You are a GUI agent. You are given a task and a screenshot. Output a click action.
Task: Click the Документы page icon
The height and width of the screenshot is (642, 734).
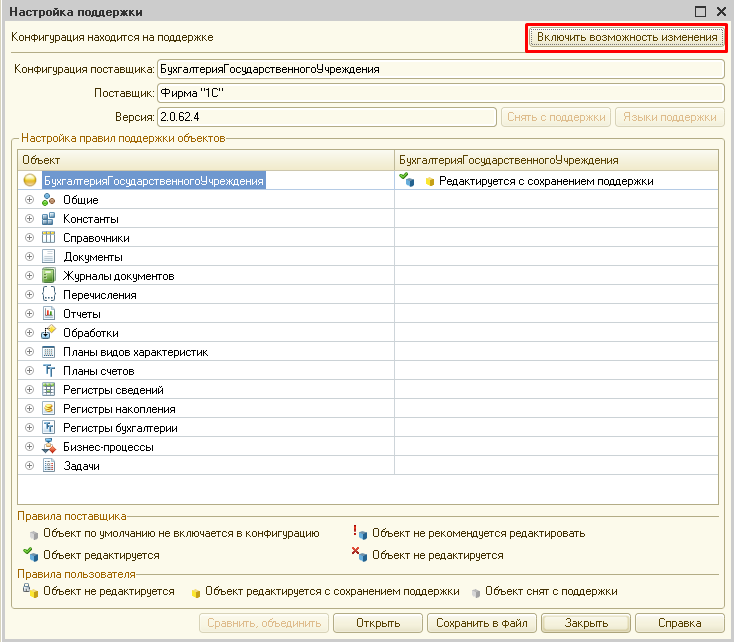[48, 257]
